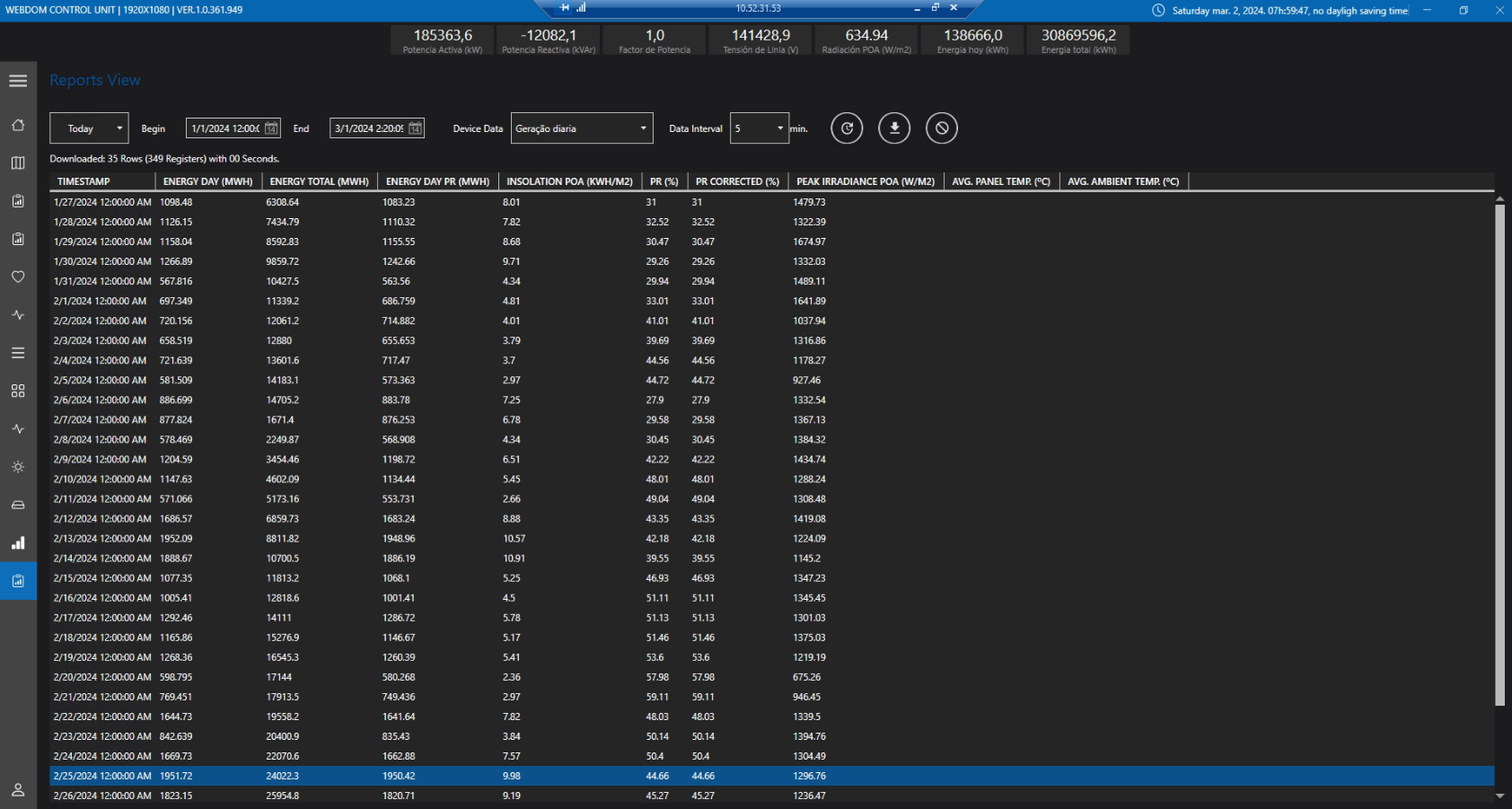Click the Potencia Activa 185363,6 tile
1512x809 pixels.
pos(443,40)
